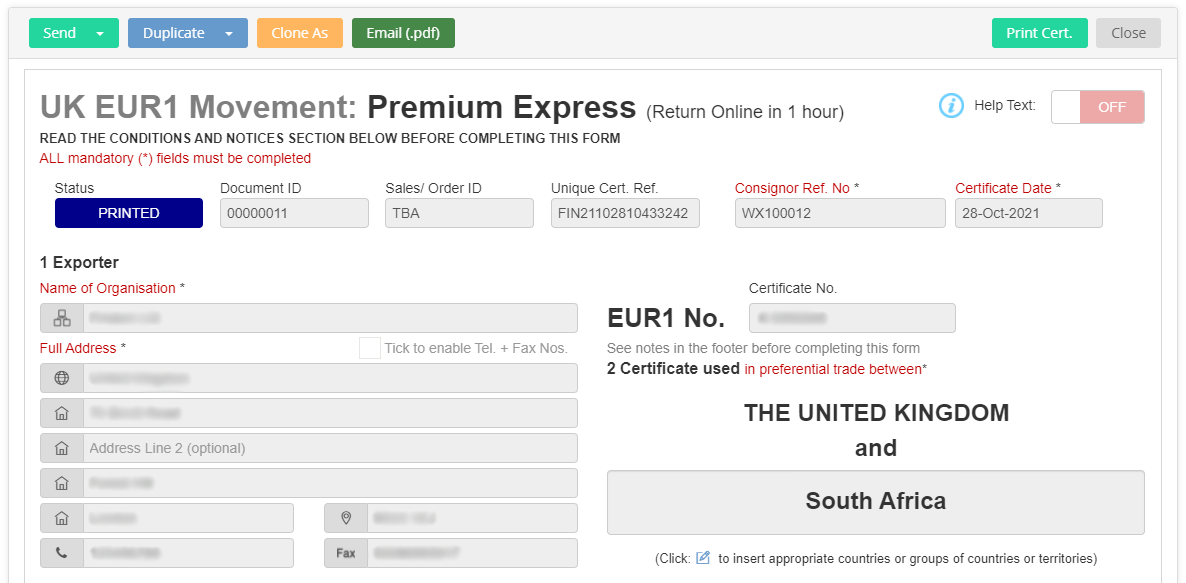This screenshot has height=583, width=1186.
Task: Open the Send dropdown arrow
Action: pyautogui.click(x=100, y=33)
